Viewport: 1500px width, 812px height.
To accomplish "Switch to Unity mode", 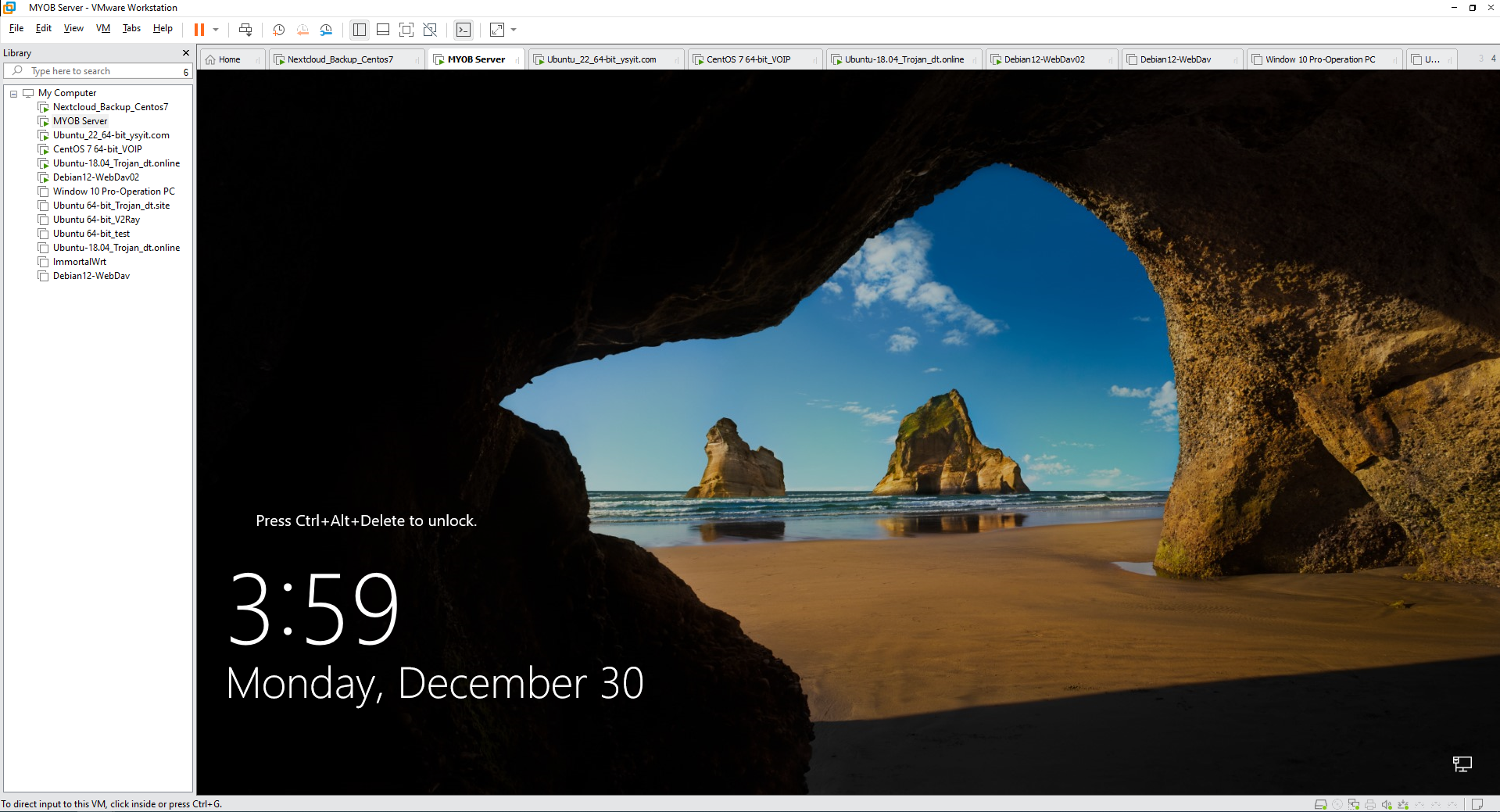I will 430,30.
